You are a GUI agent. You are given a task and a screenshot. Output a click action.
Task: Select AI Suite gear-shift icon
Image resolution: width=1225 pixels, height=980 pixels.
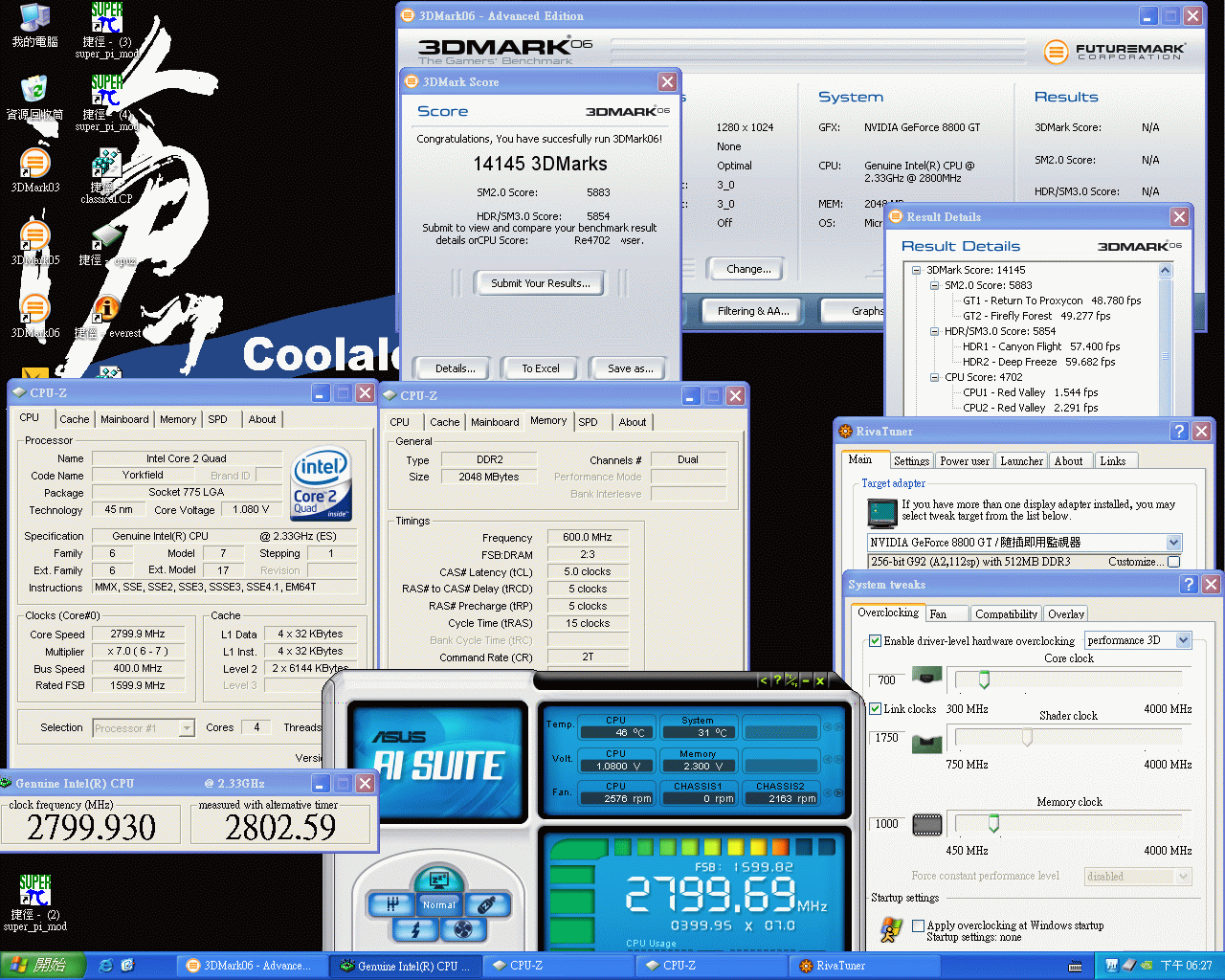[392, 903]
